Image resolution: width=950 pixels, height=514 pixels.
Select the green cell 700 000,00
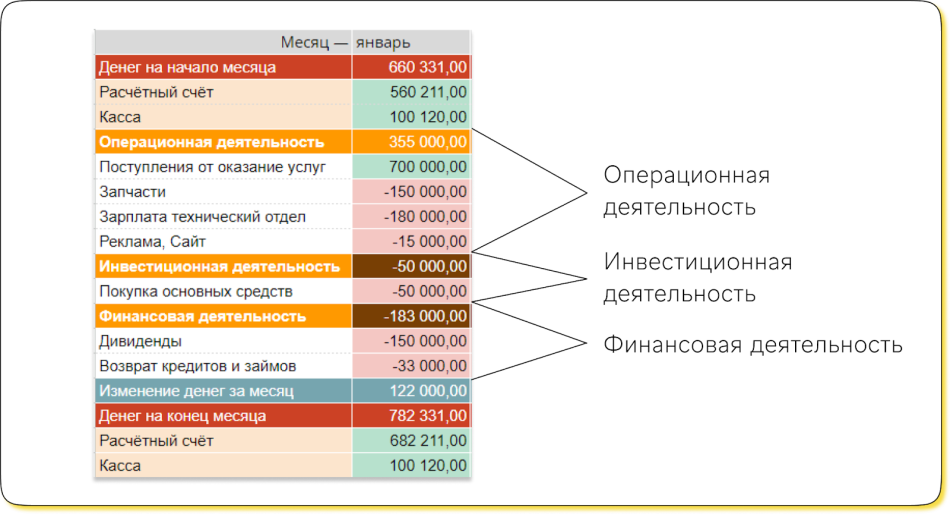pyautogui.click(x=411, y=167)
